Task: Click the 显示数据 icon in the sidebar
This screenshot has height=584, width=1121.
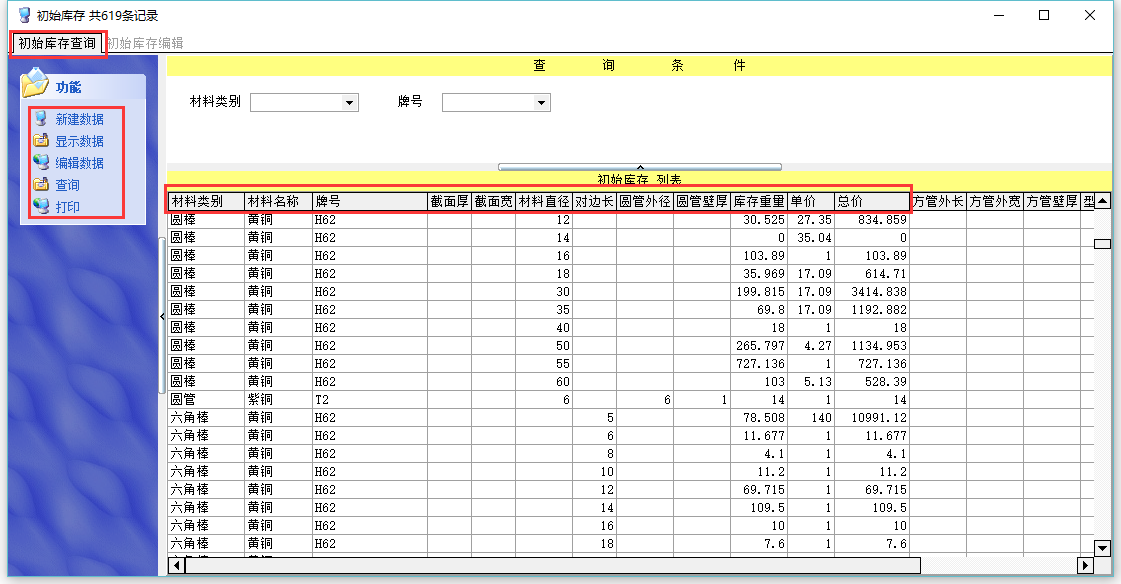Action: [x=41, y=141]
